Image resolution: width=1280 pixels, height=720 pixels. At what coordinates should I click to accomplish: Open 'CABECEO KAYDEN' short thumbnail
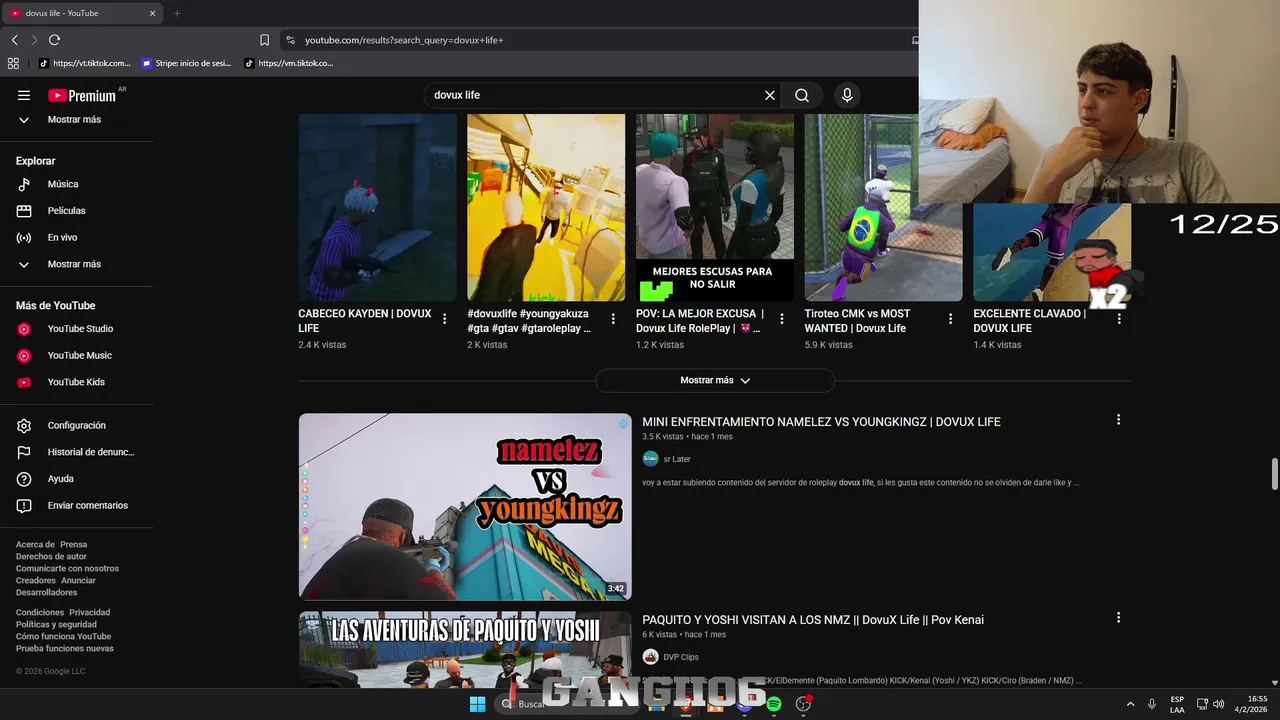(377, 207)
